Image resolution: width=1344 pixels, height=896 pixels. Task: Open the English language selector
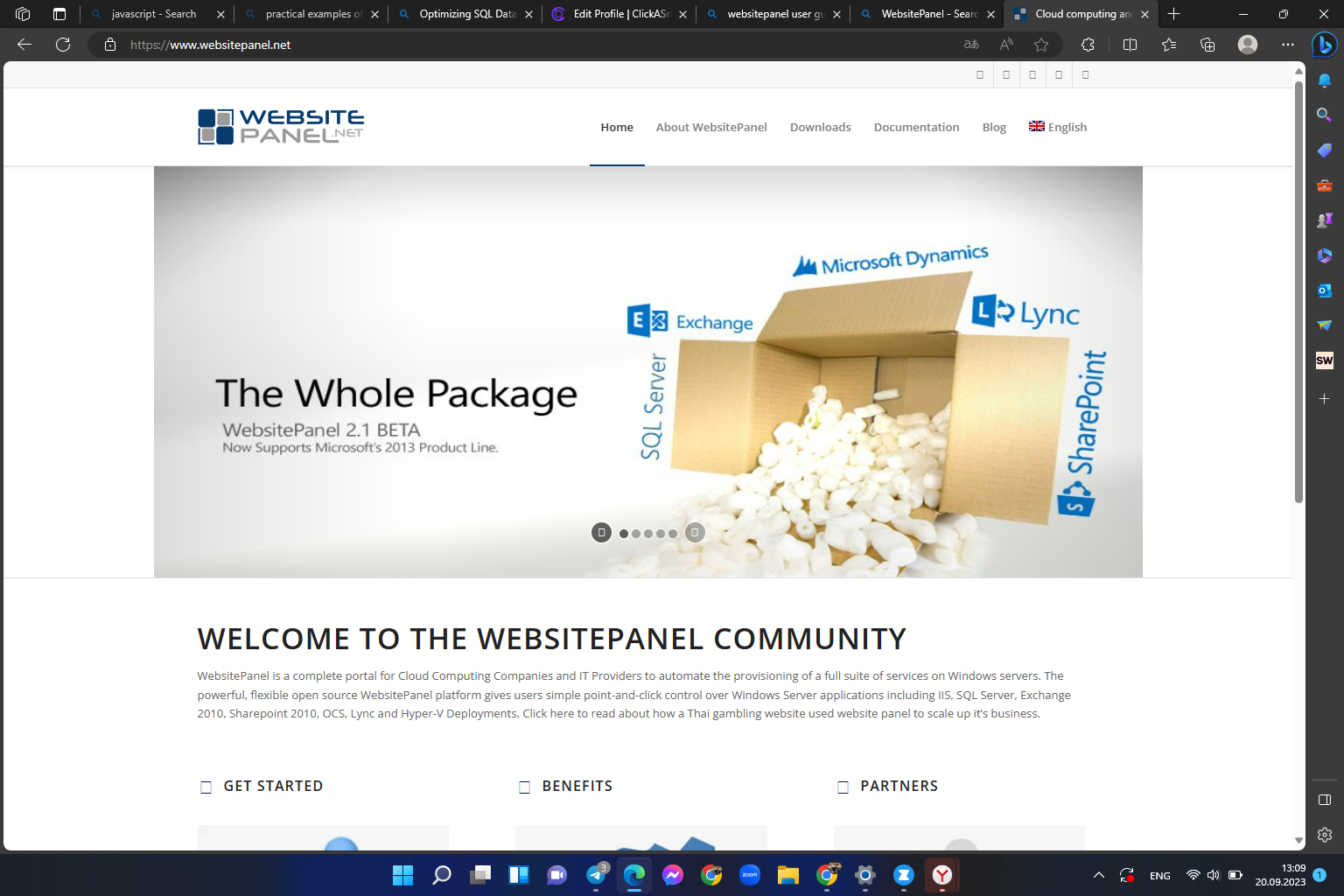[x=1058, y=127]
